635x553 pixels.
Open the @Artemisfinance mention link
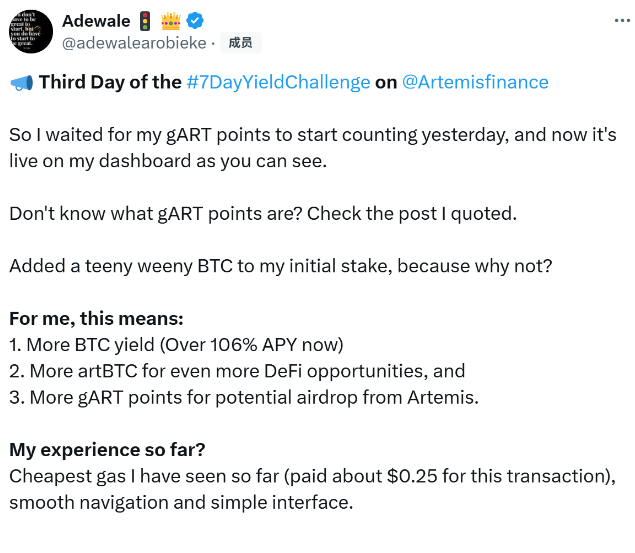click(475, 82)
